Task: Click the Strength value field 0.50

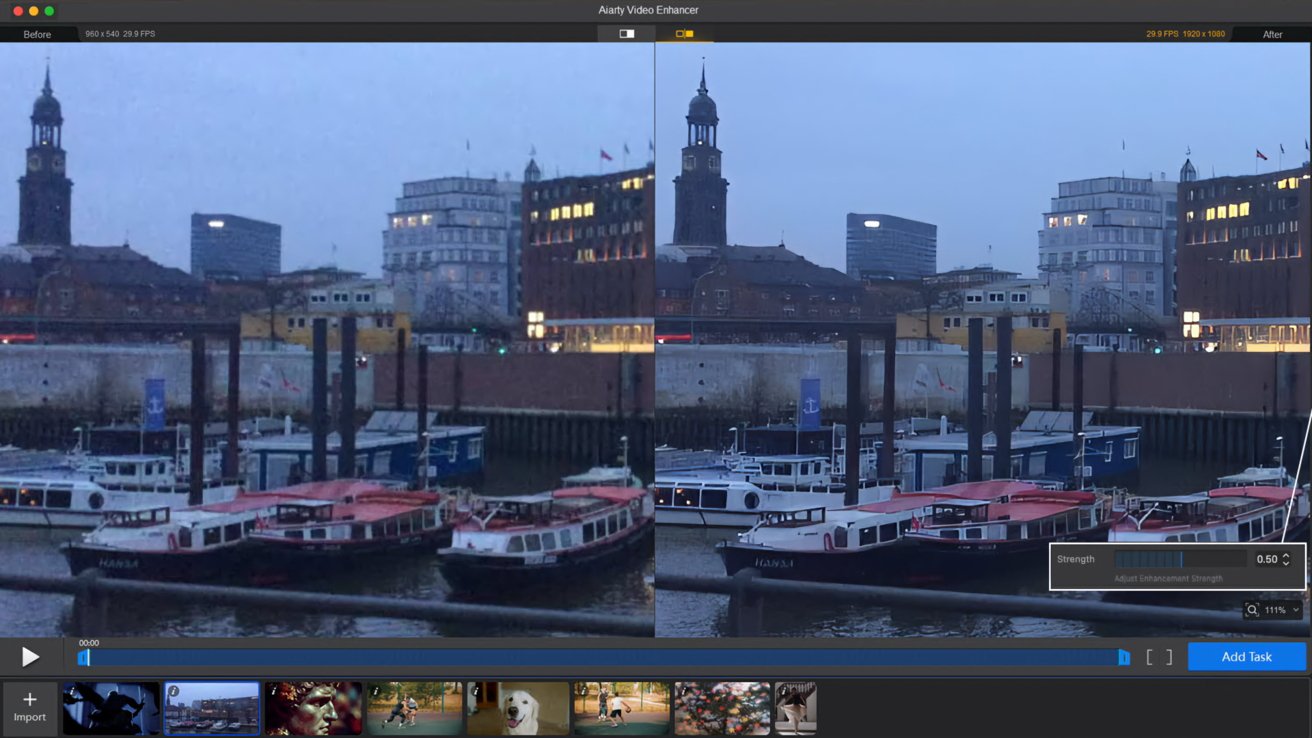Action: [x=1267, y=559]
